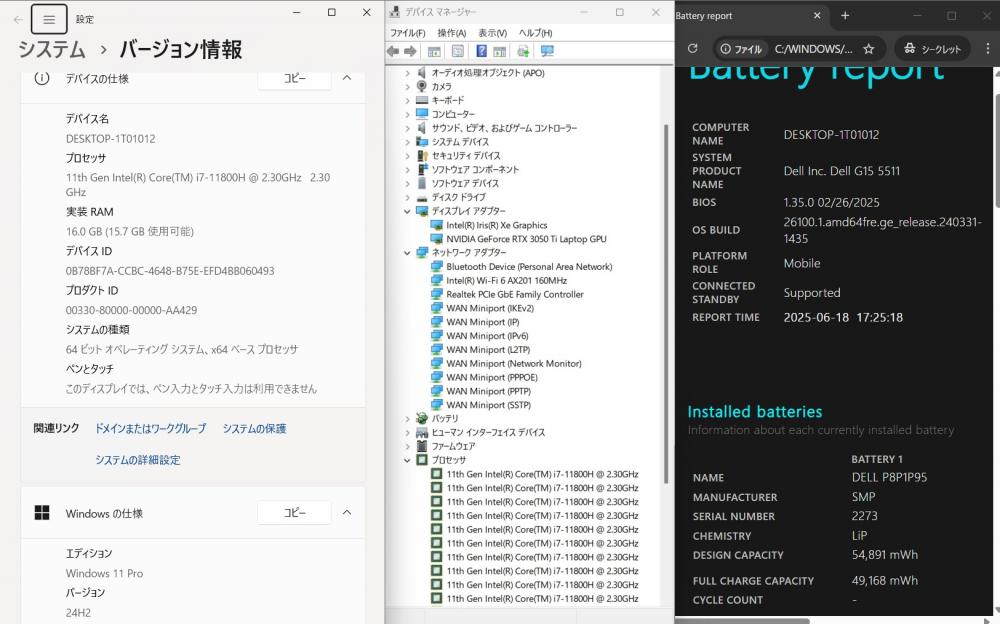Image resolution: width=1000 pixels, height=624 pixels.
Task: Select WAN Miniport (Network Monitor) tree item
Action: pos(513,364)
